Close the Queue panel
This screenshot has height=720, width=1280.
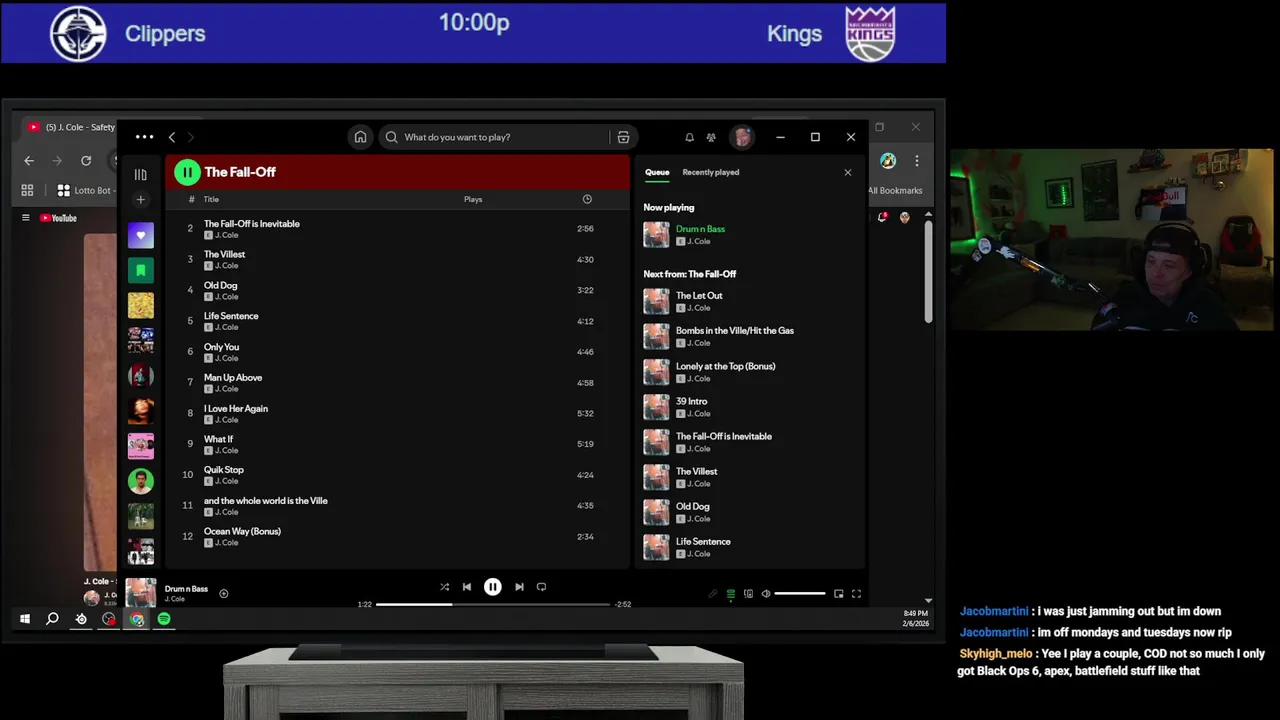tap(848, 172)
